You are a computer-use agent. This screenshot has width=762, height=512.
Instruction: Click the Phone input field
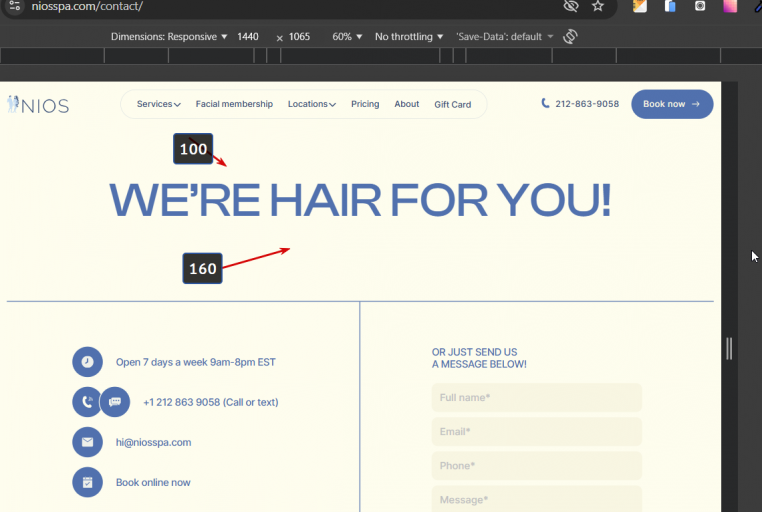pyautogui.click(x=537, y=465)
